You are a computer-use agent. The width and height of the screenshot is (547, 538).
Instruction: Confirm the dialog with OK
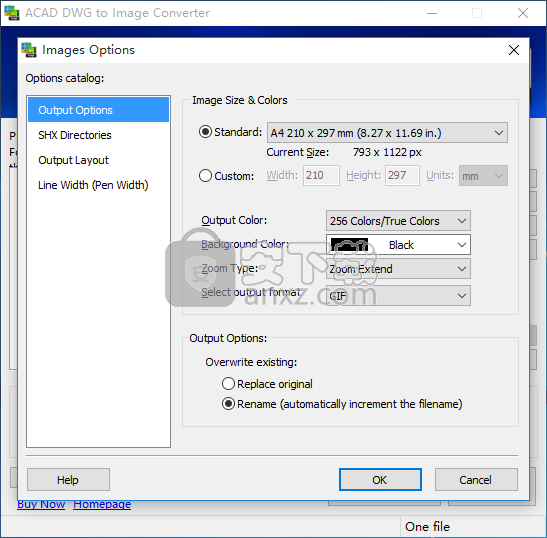coord(380,480)
